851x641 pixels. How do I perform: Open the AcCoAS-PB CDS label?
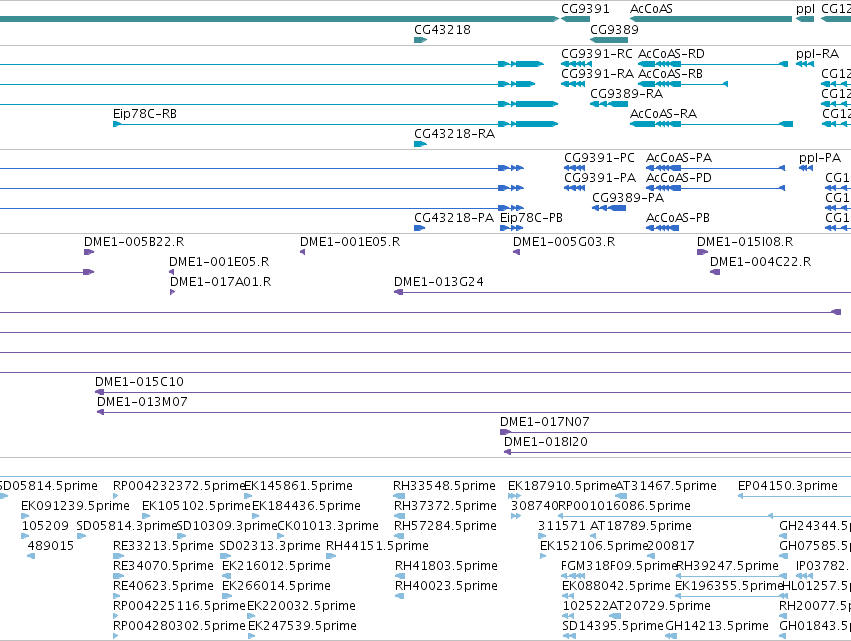(678, 218)
